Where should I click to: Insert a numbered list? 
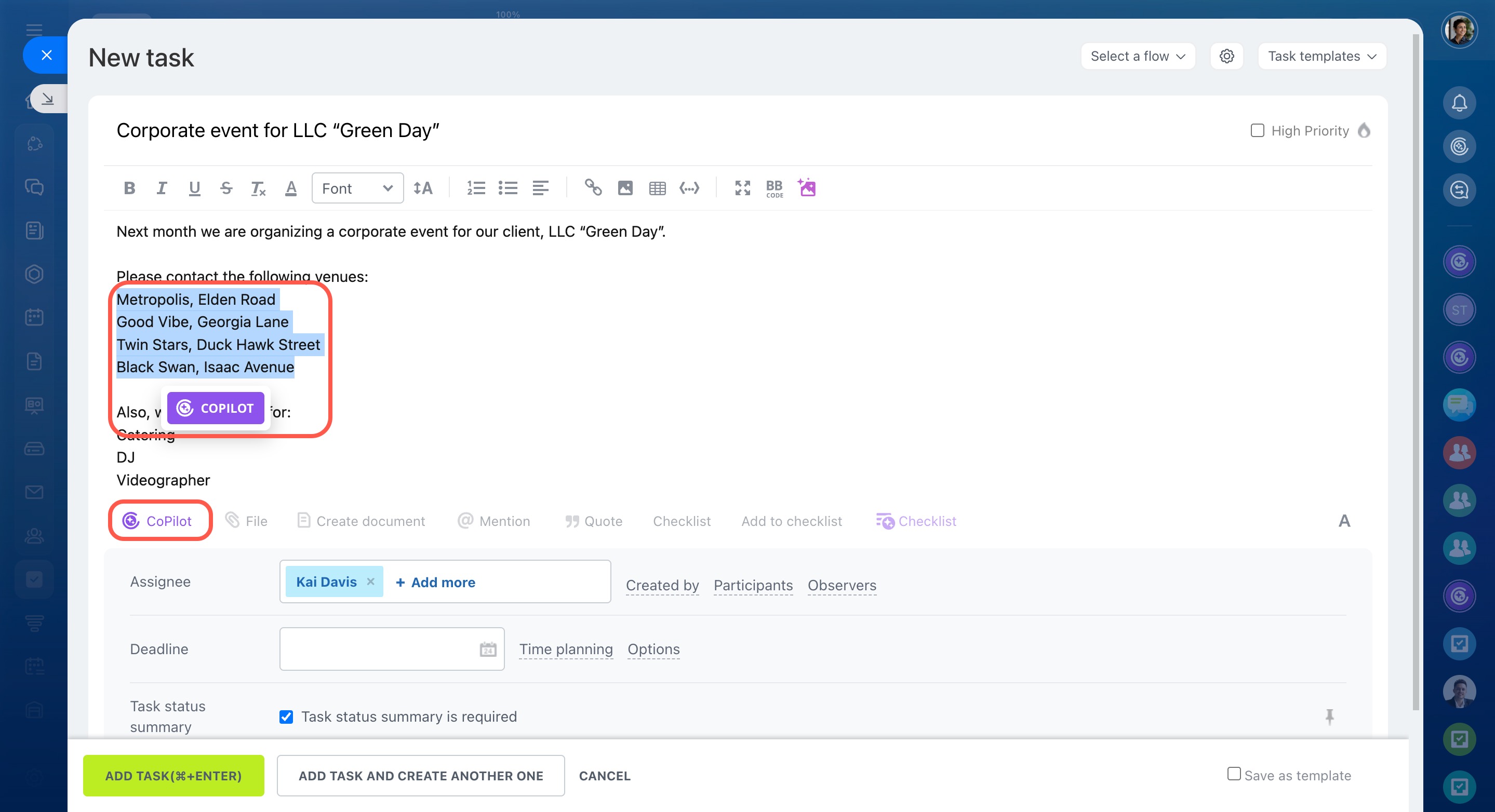coord(476,188)
